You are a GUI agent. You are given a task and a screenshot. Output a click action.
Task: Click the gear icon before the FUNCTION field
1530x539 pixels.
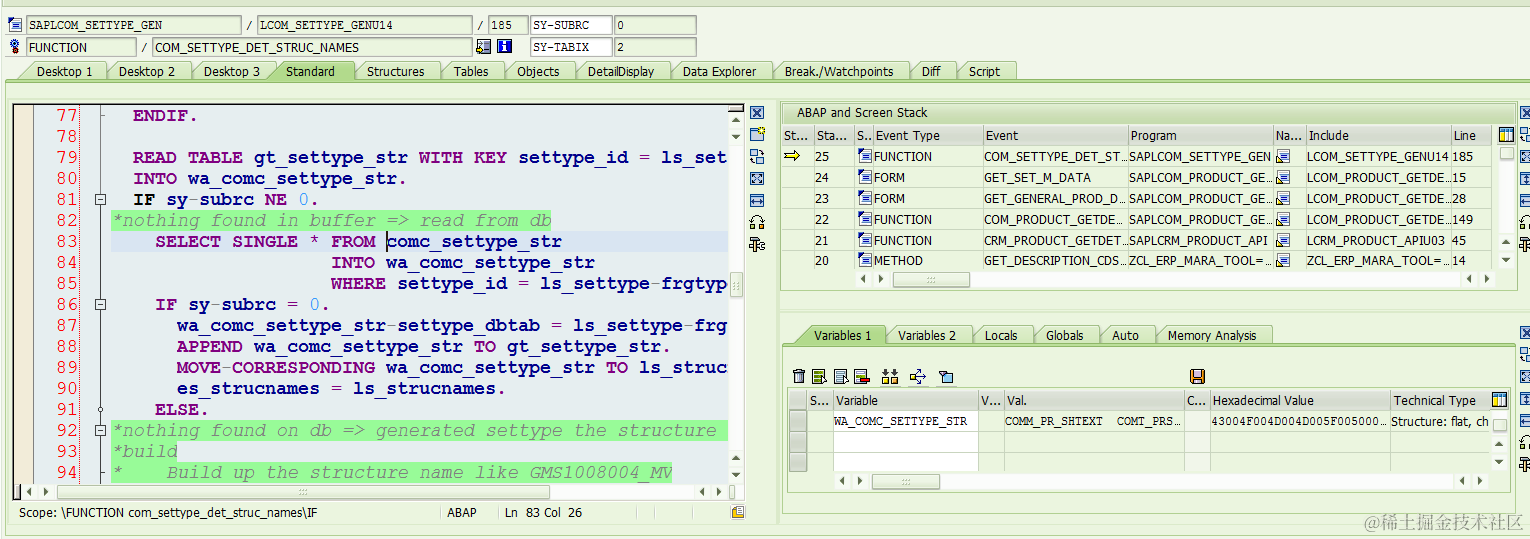(15, 46)
